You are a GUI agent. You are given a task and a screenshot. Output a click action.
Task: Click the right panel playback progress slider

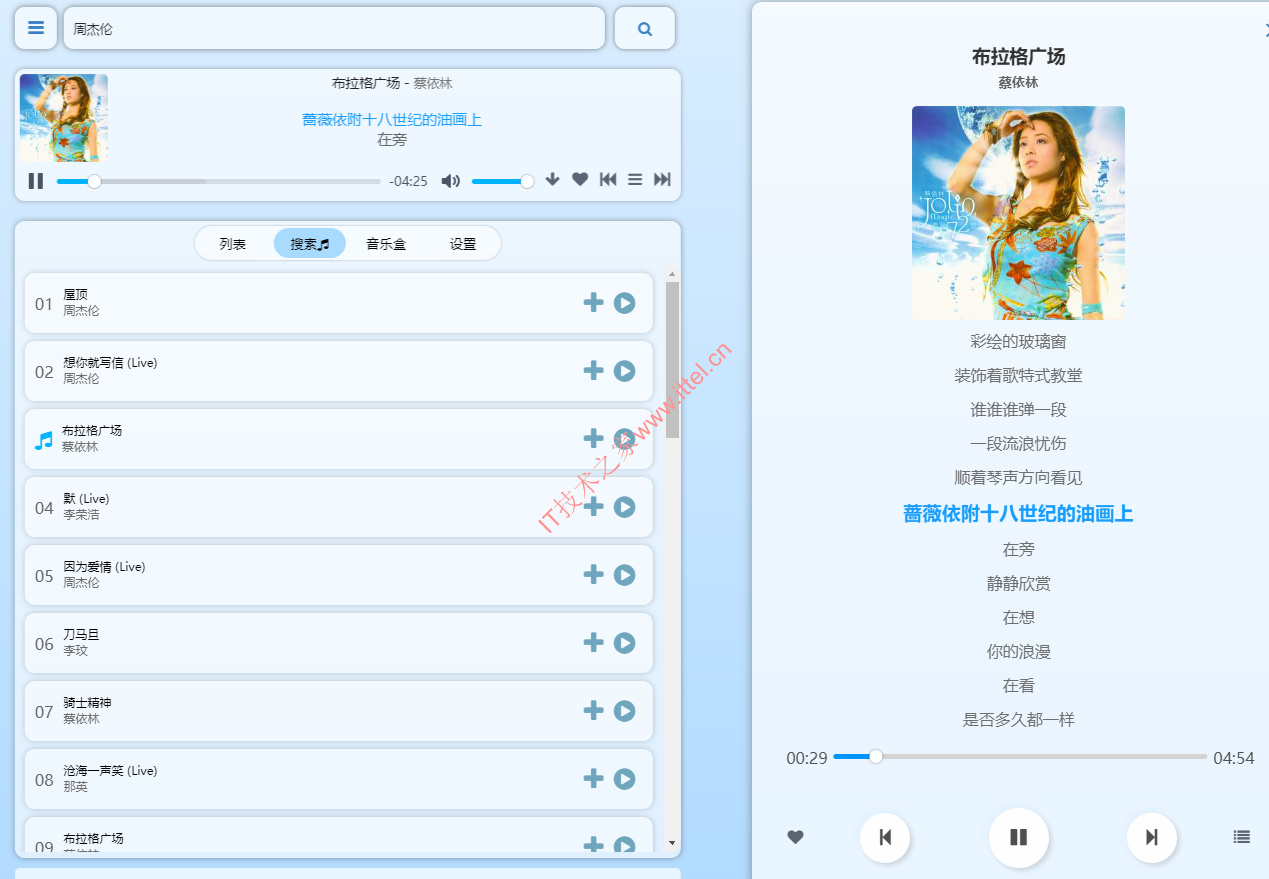point(1020,757)
